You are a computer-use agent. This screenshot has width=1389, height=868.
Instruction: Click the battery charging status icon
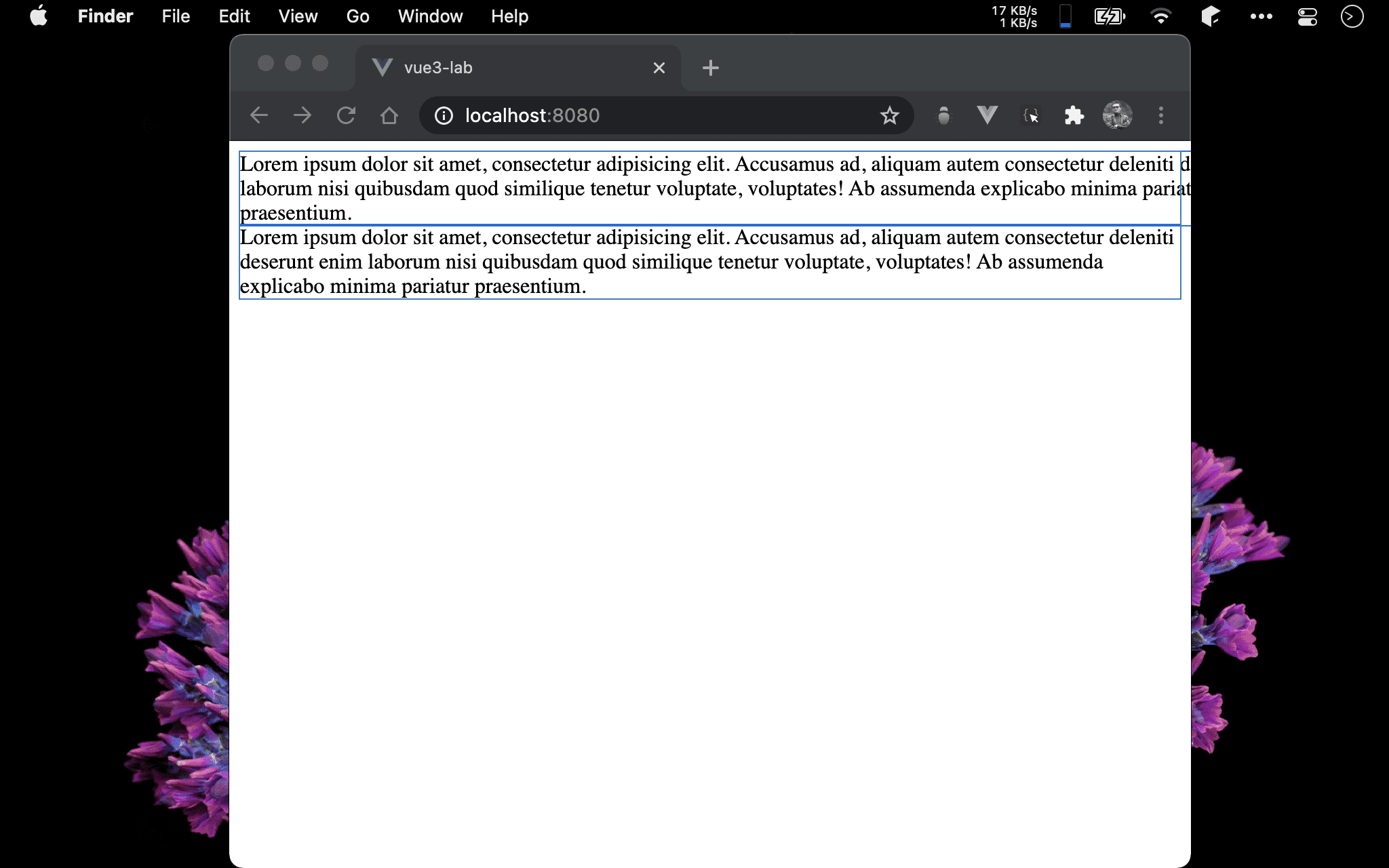tap(1110, 16)
